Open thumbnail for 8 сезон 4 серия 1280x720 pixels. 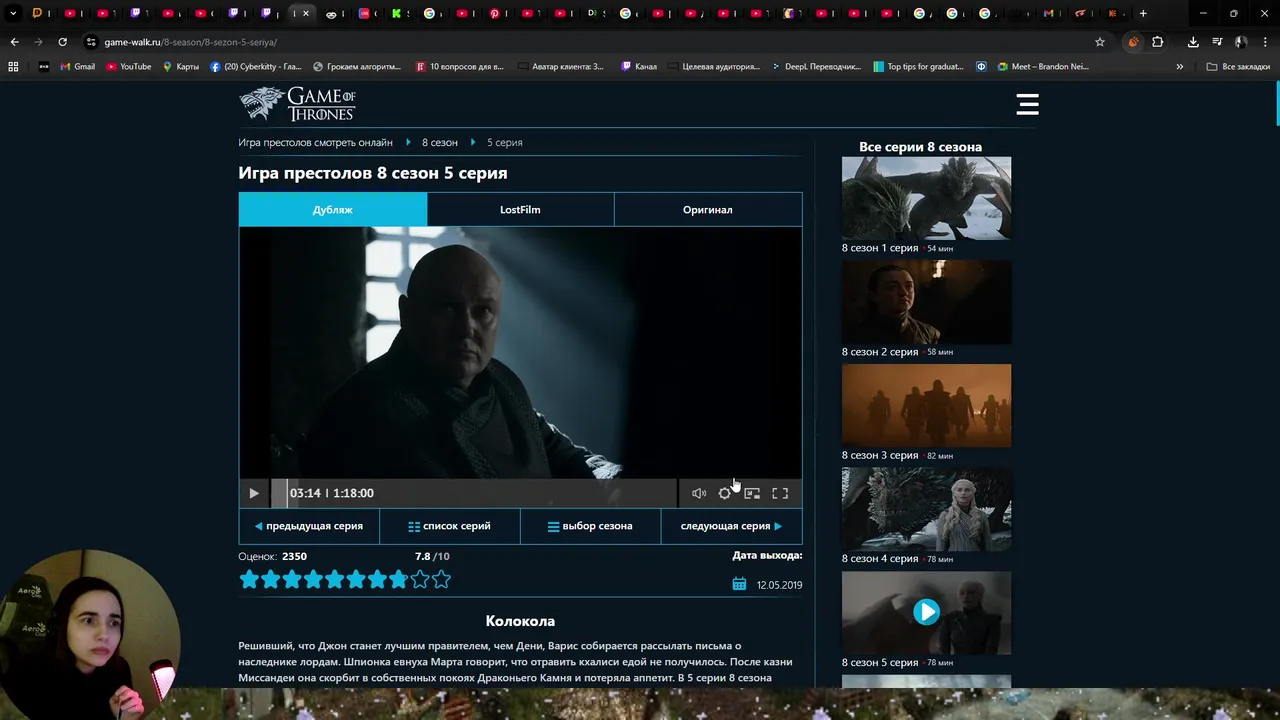click(926, 509)
